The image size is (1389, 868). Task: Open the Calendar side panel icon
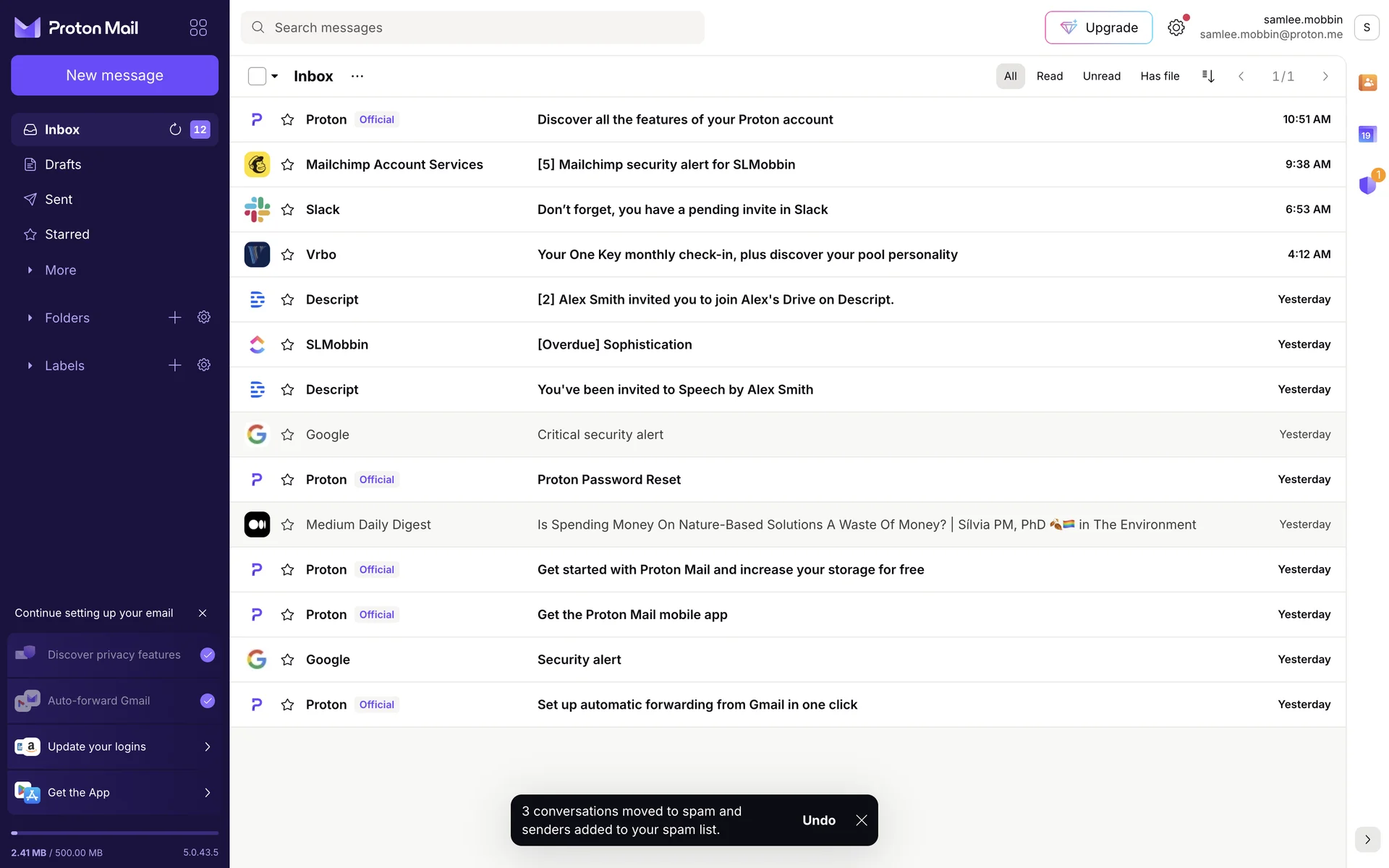(x=1367, y=135)
